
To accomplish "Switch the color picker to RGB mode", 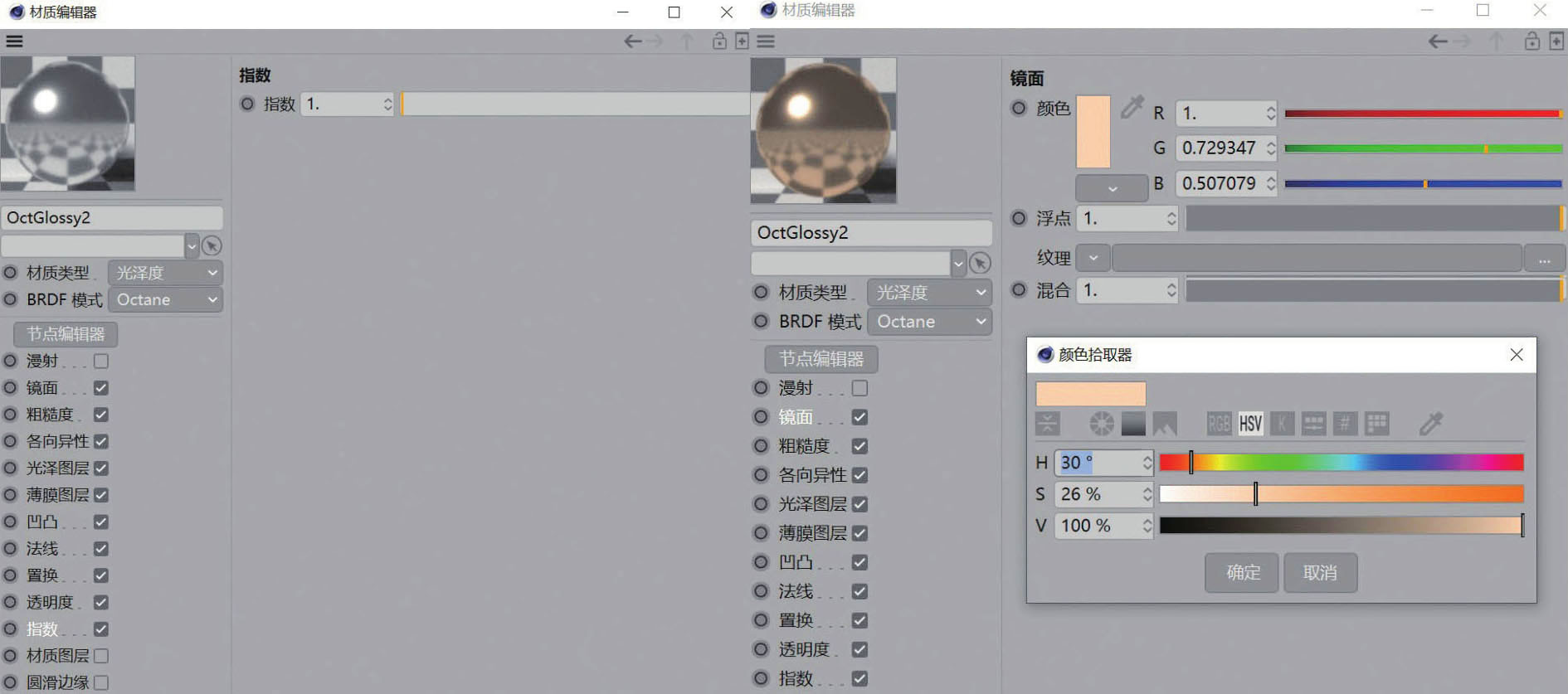I will 1218,424.
